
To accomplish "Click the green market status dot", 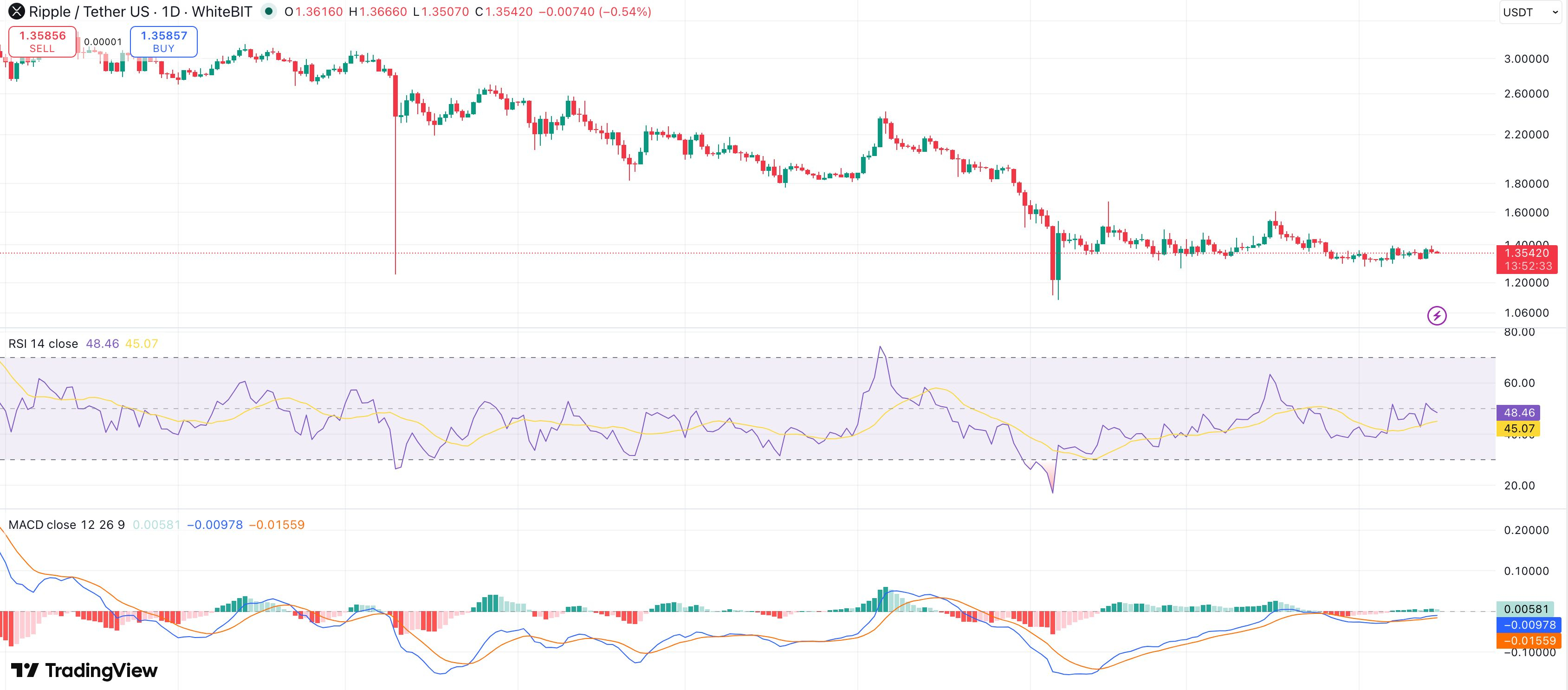I will 268,12.
